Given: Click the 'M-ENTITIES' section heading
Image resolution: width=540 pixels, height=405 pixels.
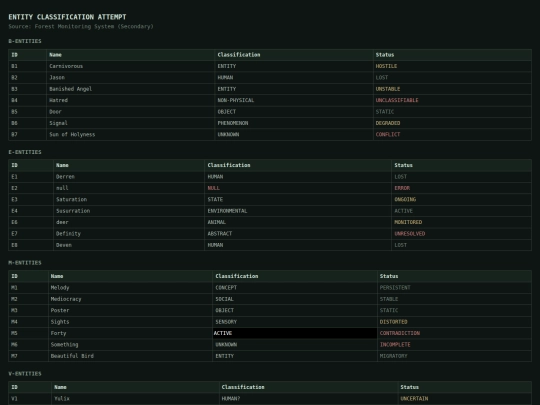Looking at the screenshot, I should 25,263.
